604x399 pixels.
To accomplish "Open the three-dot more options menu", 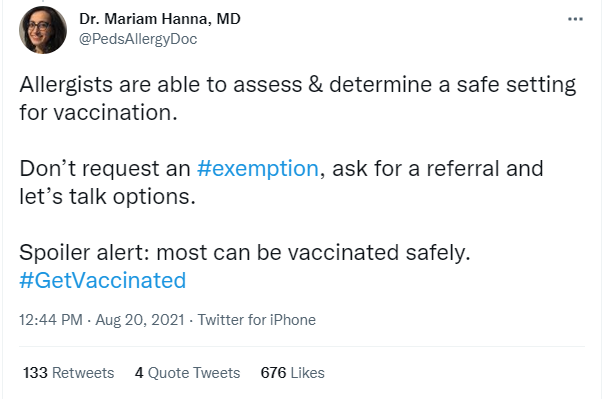I will pyautogui.click(x=575, y=19).
